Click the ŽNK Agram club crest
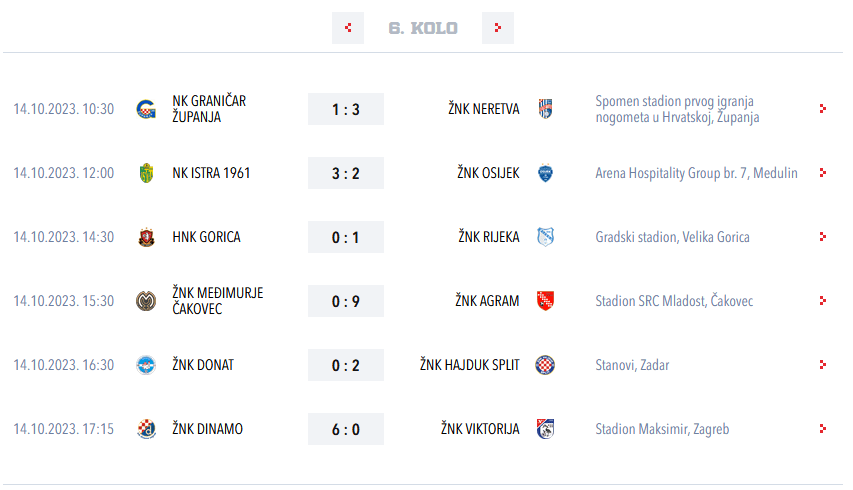 tap(545, 301)
